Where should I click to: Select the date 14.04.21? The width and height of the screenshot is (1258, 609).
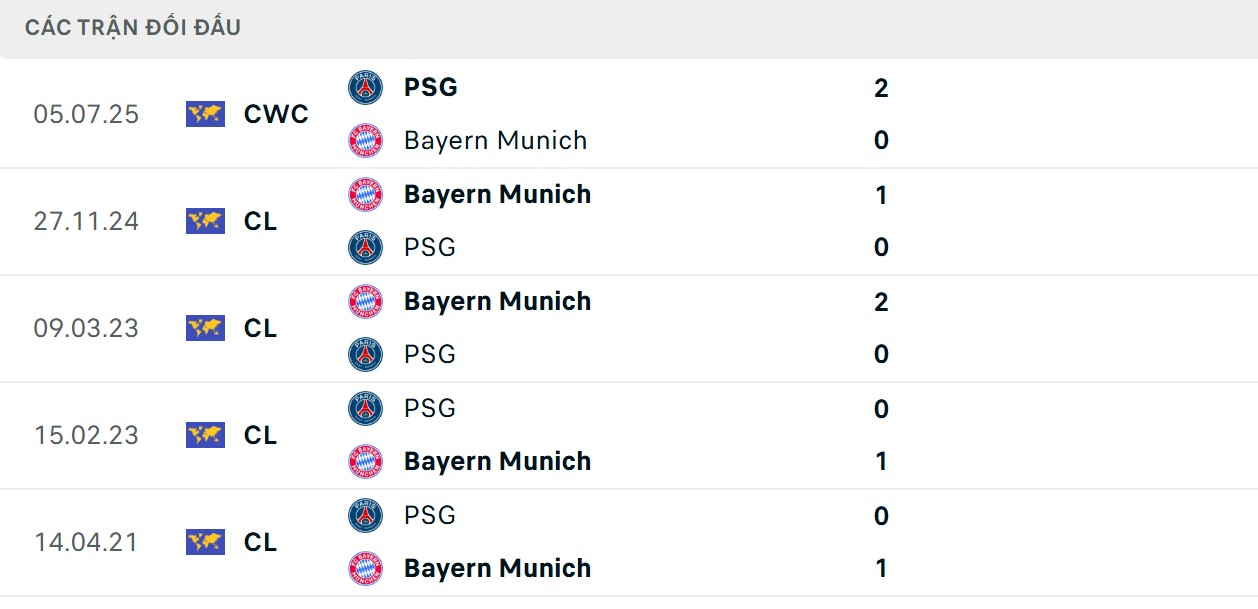[x=87, y=542]
